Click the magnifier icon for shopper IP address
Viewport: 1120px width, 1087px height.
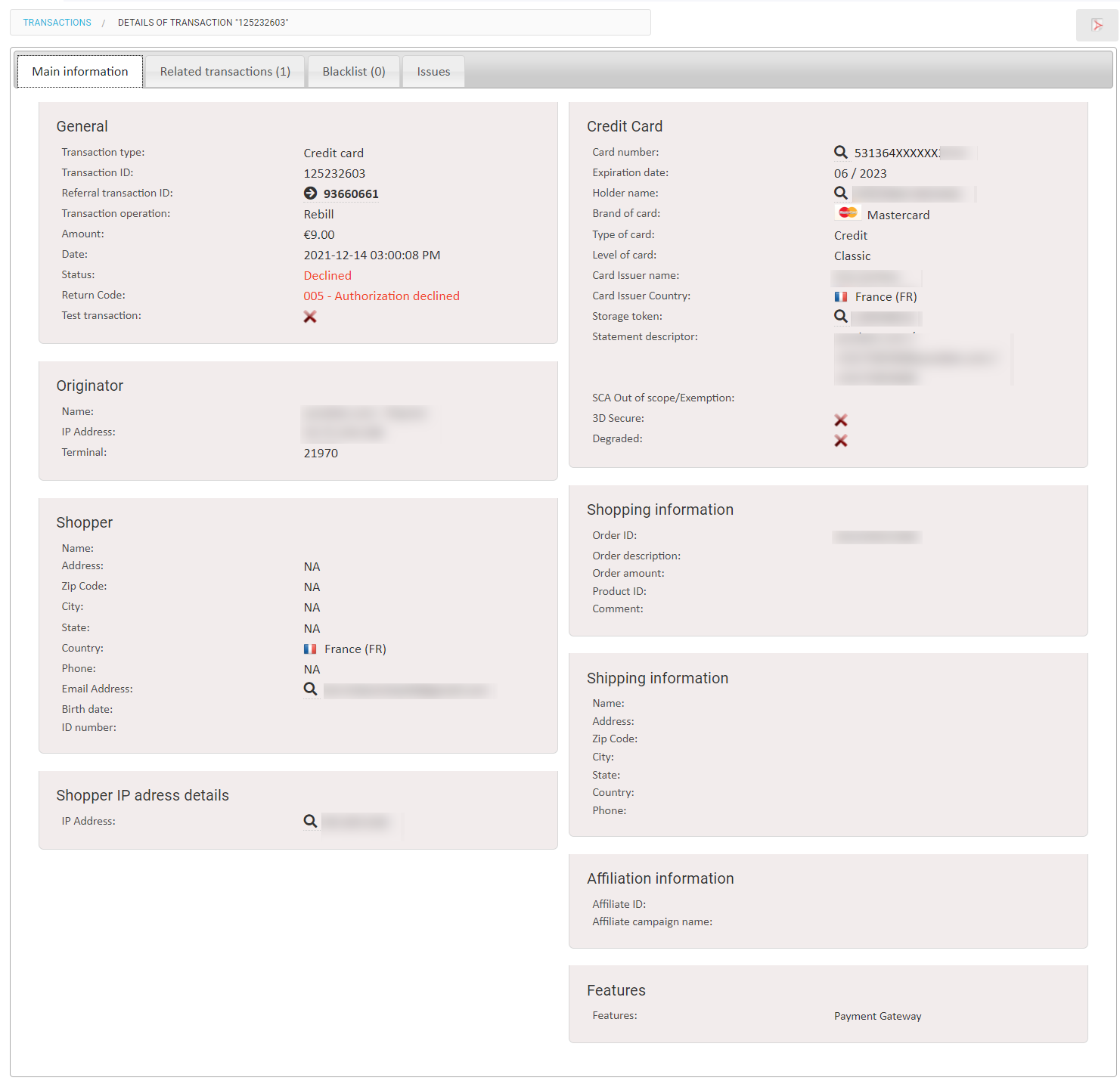(310, 821)
